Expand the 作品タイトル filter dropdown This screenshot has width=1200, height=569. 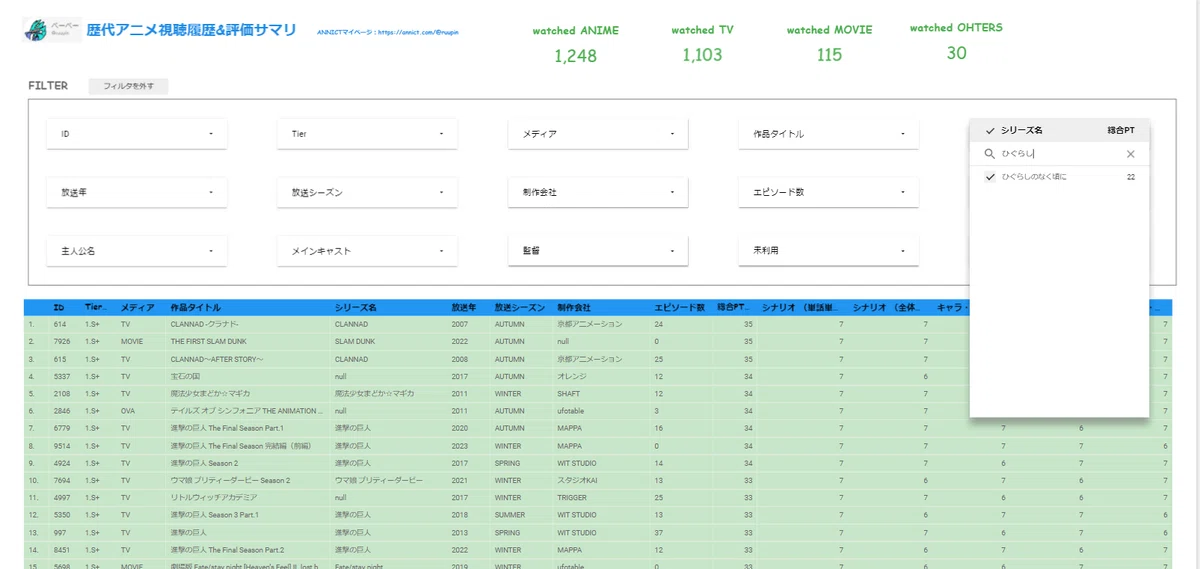(x=829, y=134)
